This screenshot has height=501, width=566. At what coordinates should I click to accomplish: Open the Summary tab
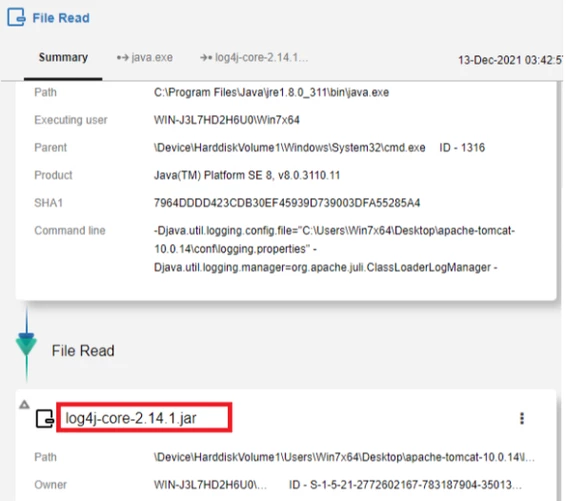click(63, 57)
